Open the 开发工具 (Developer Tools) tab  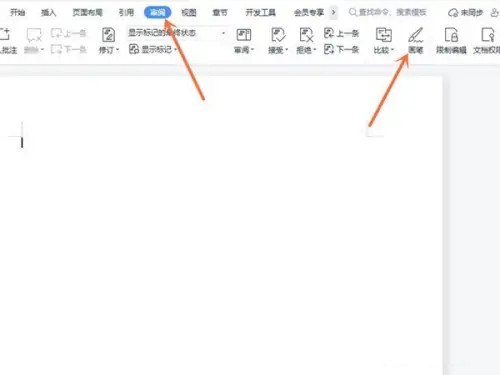[x=260, y=13]
